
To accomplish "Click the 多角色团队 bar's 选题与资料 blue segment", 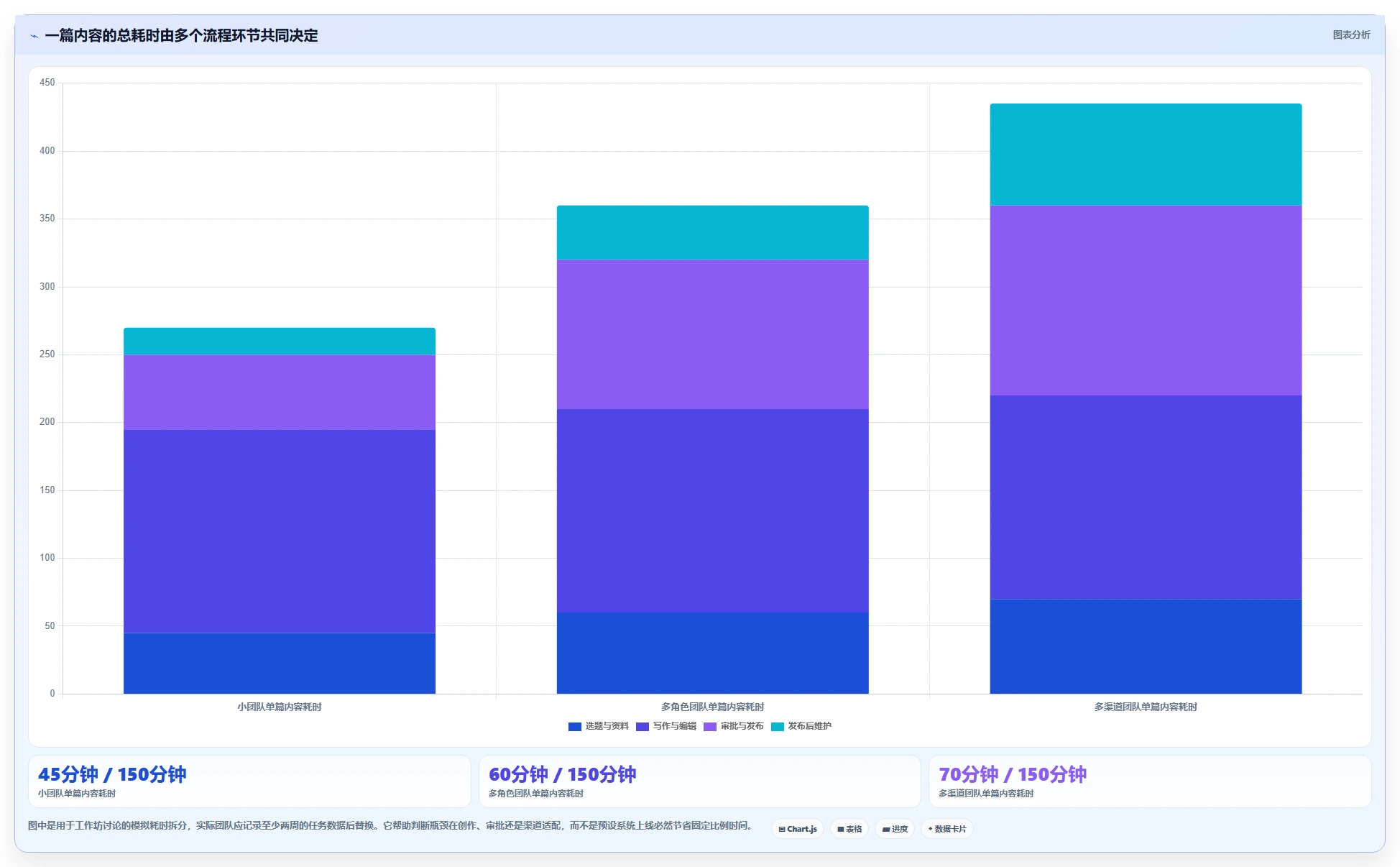I will pyautogui.click(x=713, y=653).
